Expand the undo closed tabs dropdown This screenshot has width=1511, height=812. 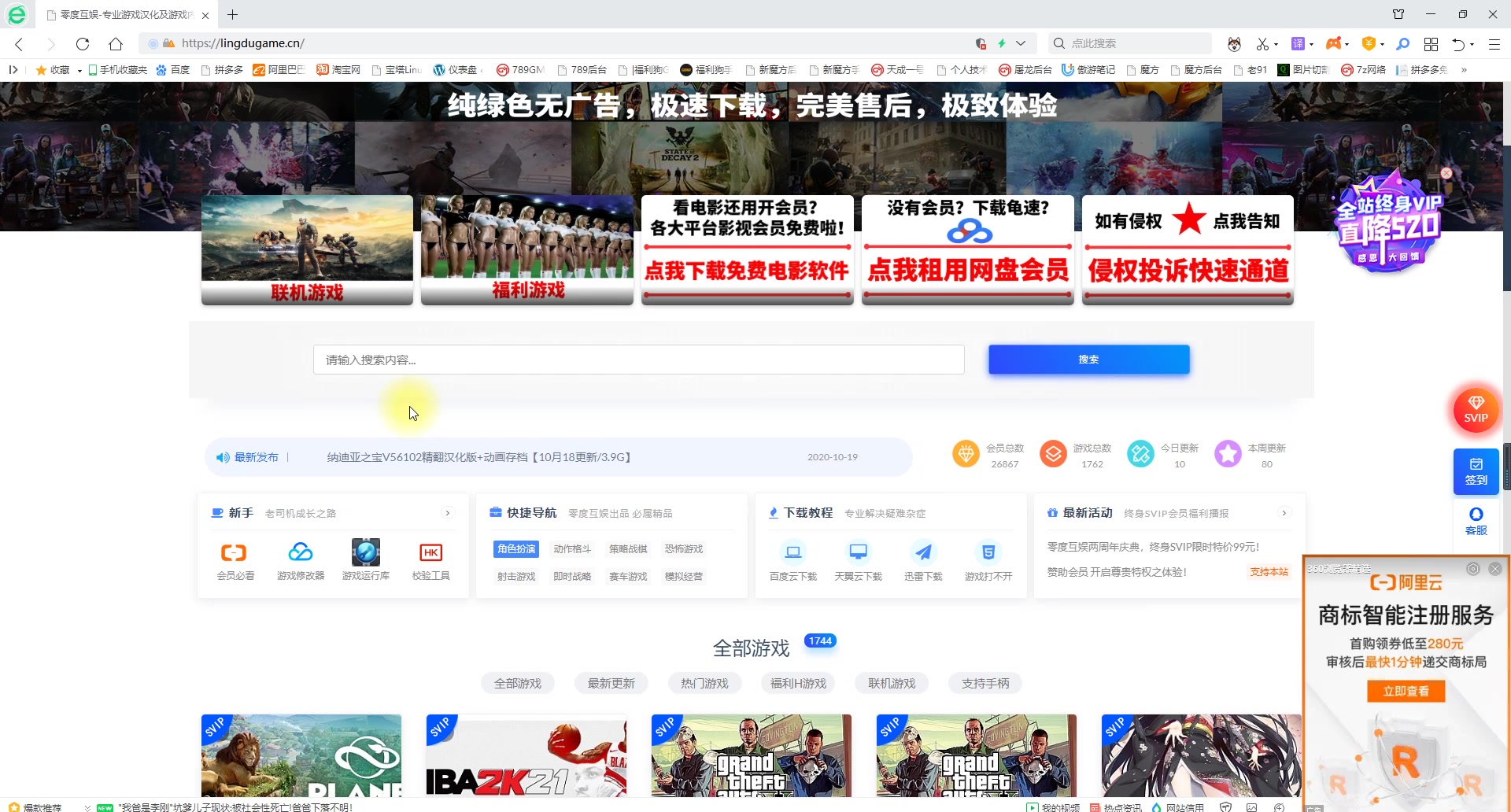(1472, 45)
